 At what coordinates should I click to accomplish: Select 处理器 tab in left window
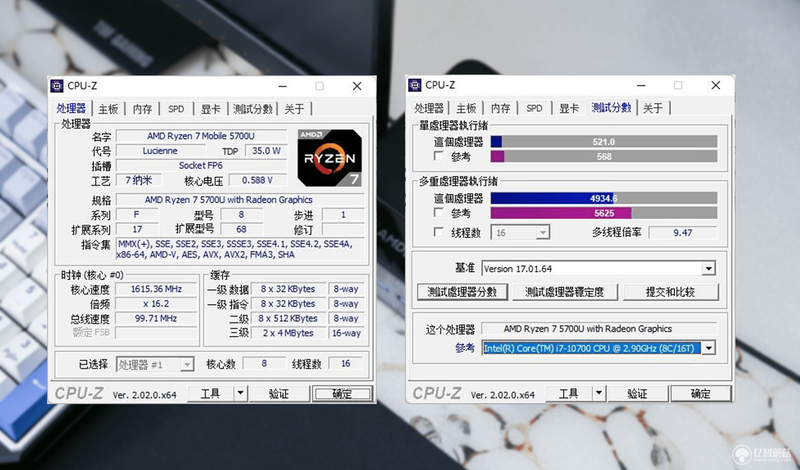coord(71,108)
